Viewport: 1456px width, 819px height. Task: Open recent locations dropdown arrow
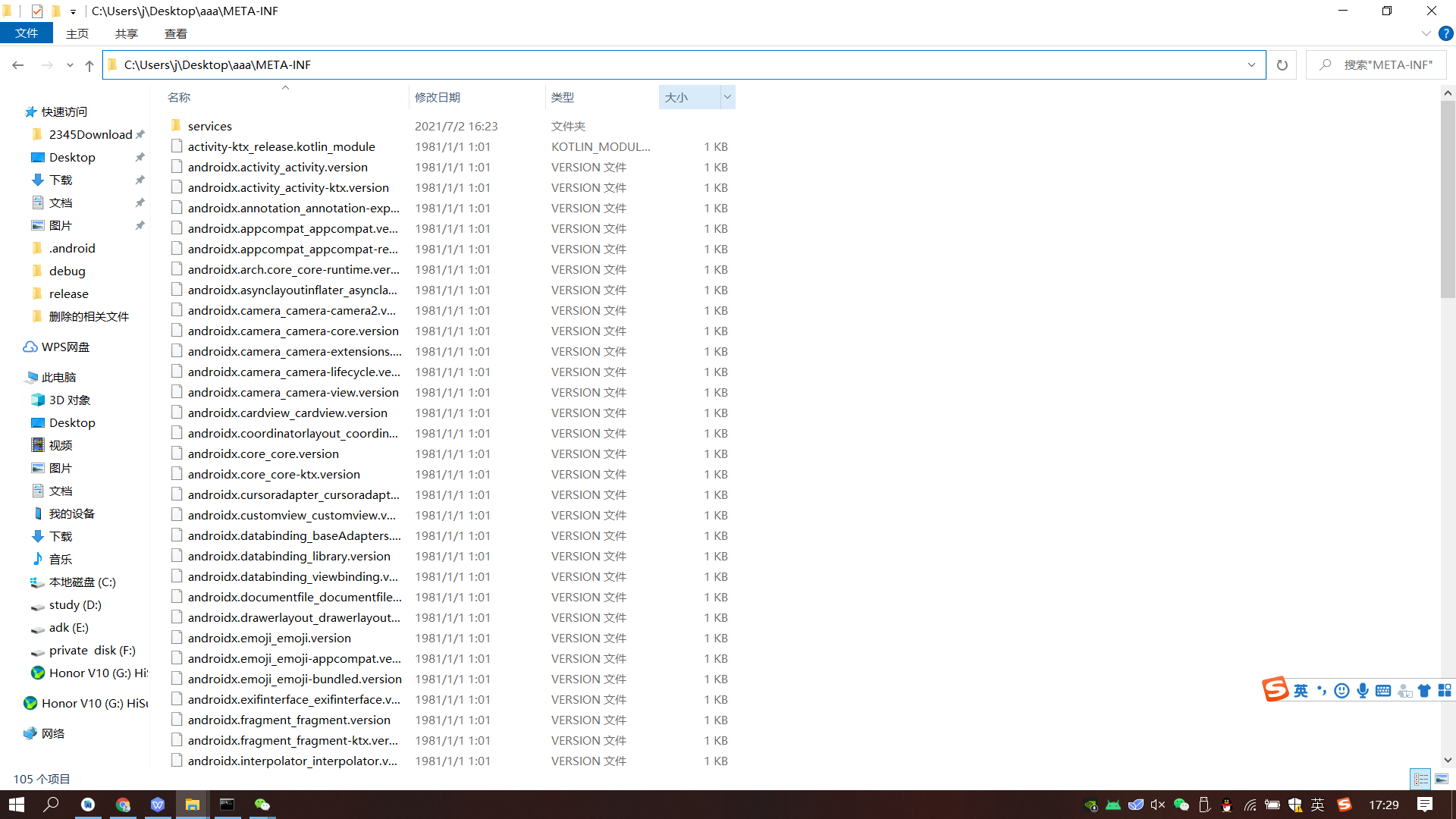[x=70, y=65]
